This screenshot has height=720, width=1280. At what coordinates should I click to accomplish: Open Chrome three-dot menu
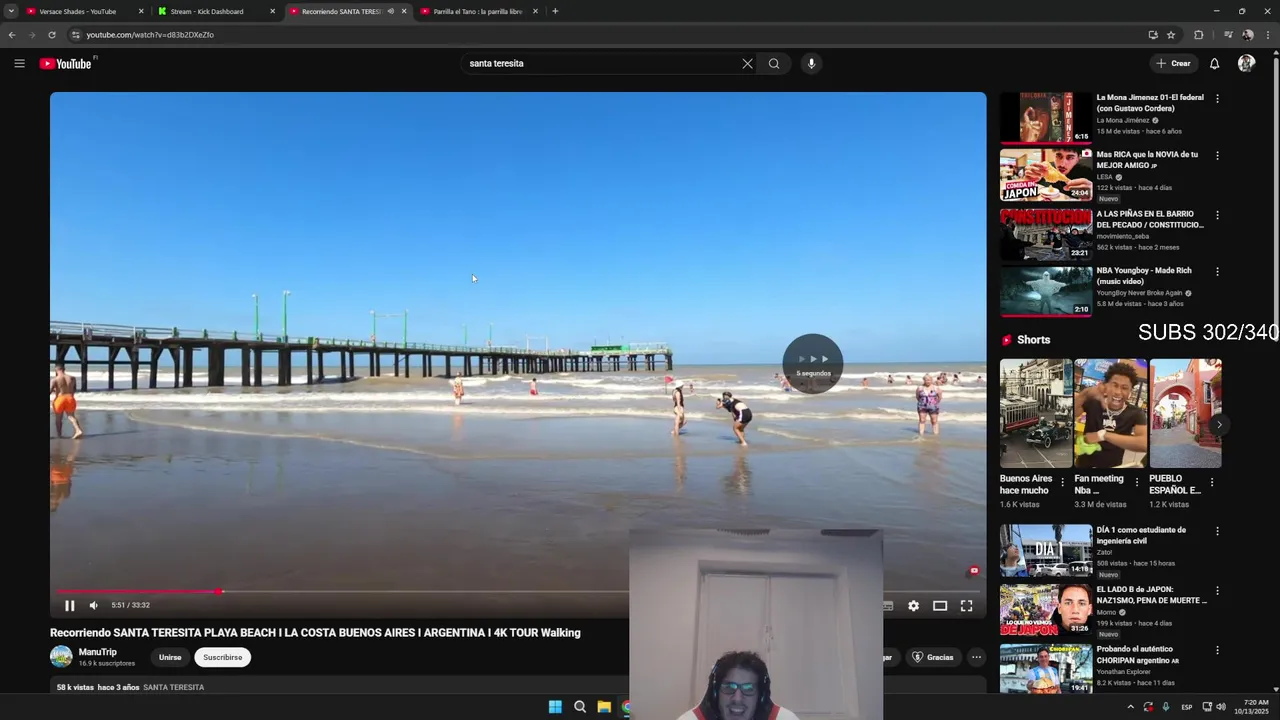coord(1268,35)
